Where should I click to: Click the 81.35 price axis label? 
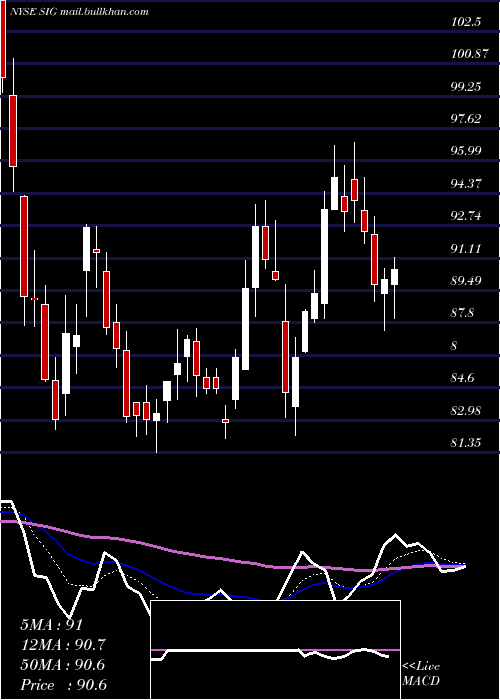pos(466,443)
